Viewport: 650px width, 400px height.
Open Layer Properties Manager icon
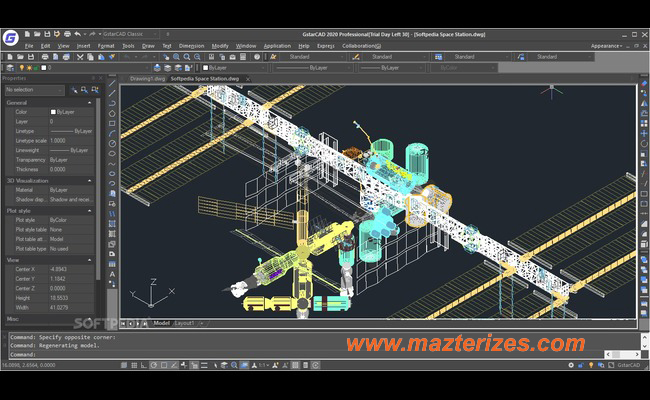tap(10, 68)
